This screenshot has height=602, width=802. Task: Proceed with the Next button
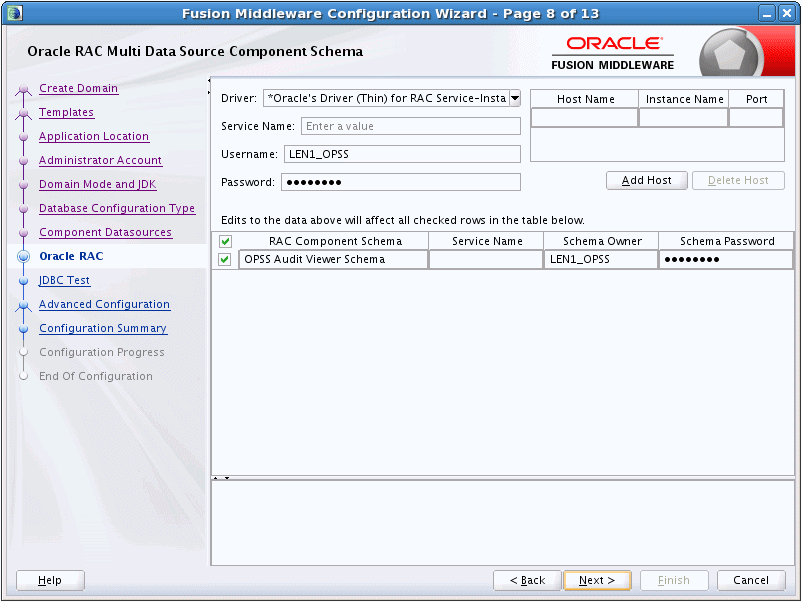point(597,581)
